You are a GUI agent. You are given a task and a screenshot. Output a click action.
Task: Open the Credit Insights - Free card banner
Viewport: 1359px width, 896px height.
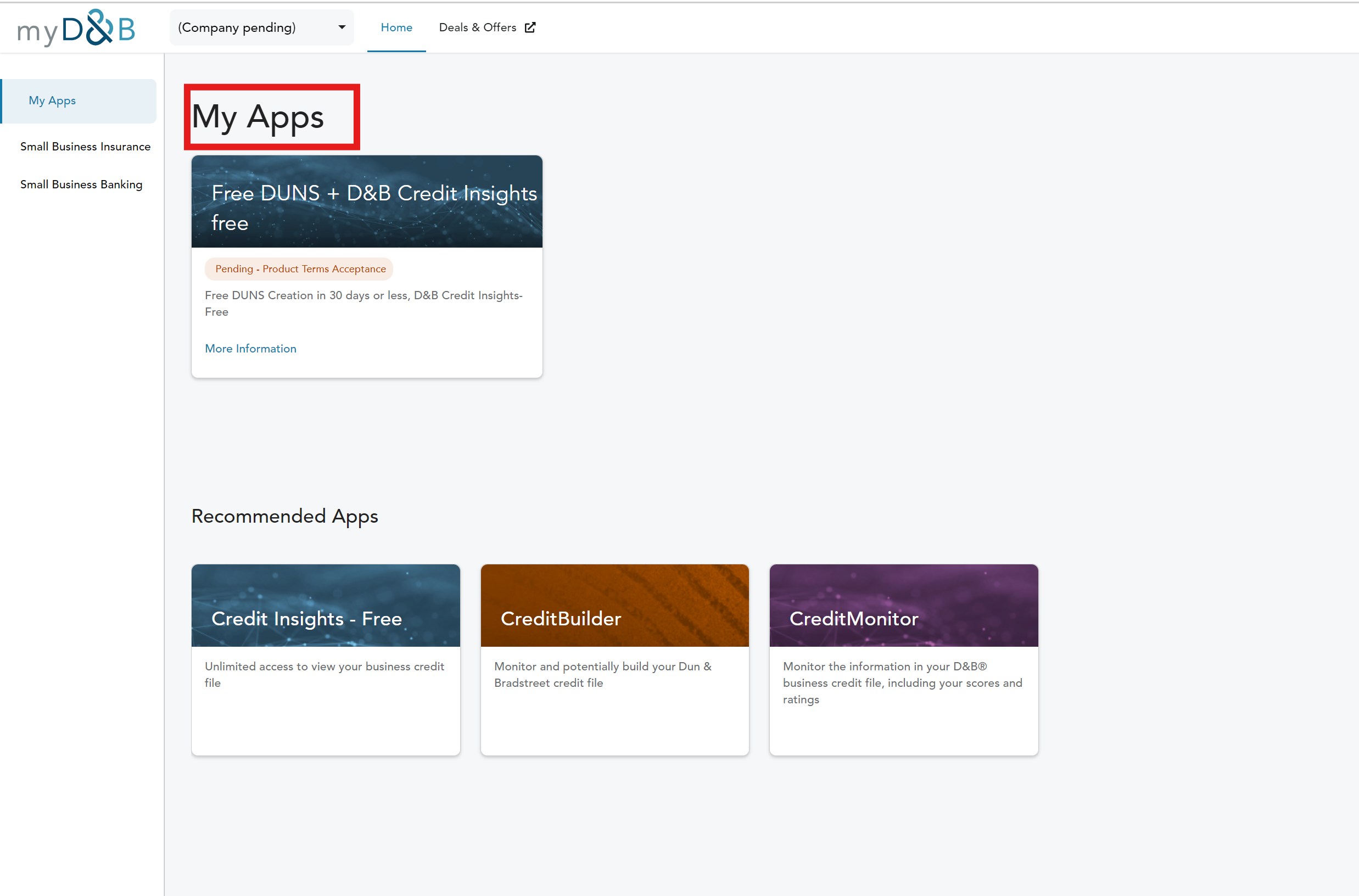pyautogui.click(x=325, y=606)
